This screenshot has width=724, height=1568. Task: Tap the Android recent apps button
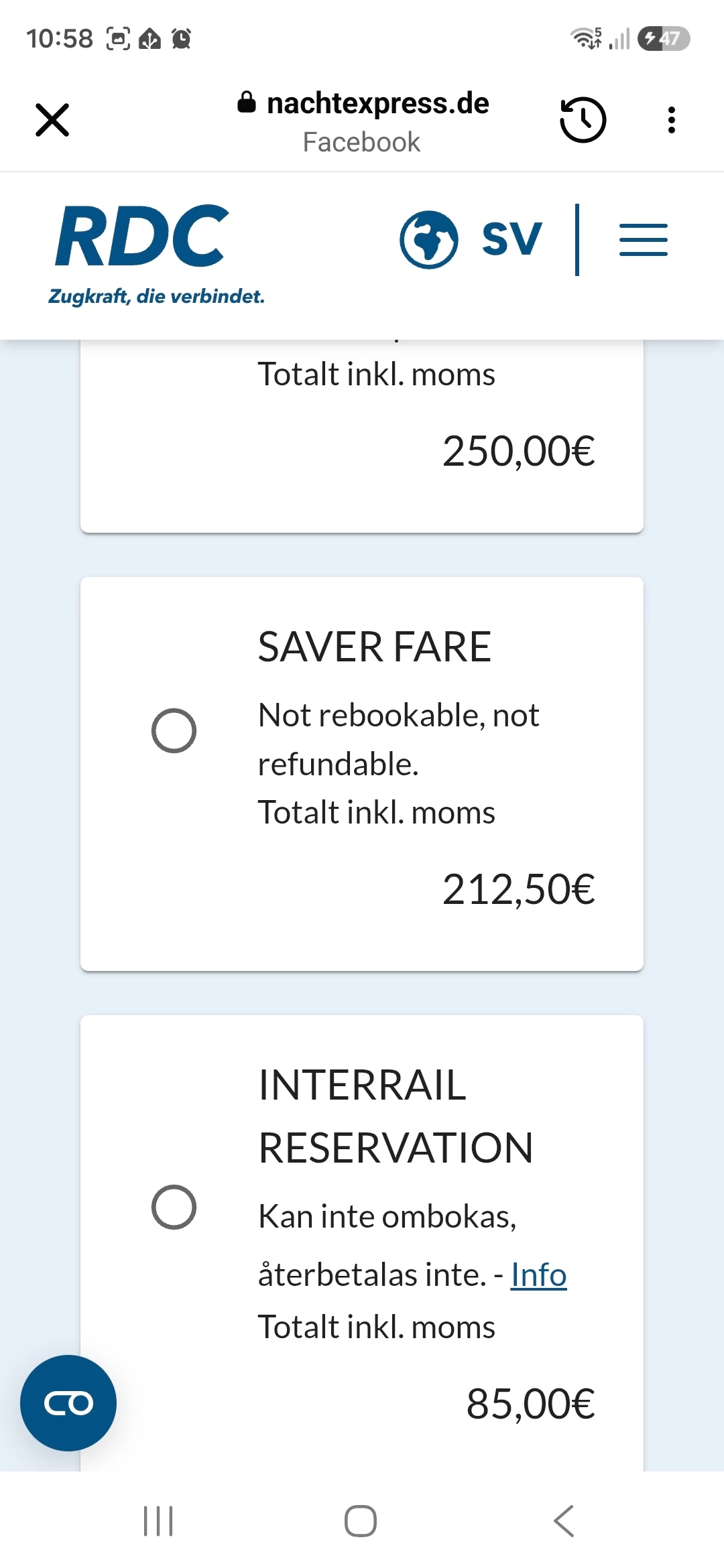click(159, 1521)
